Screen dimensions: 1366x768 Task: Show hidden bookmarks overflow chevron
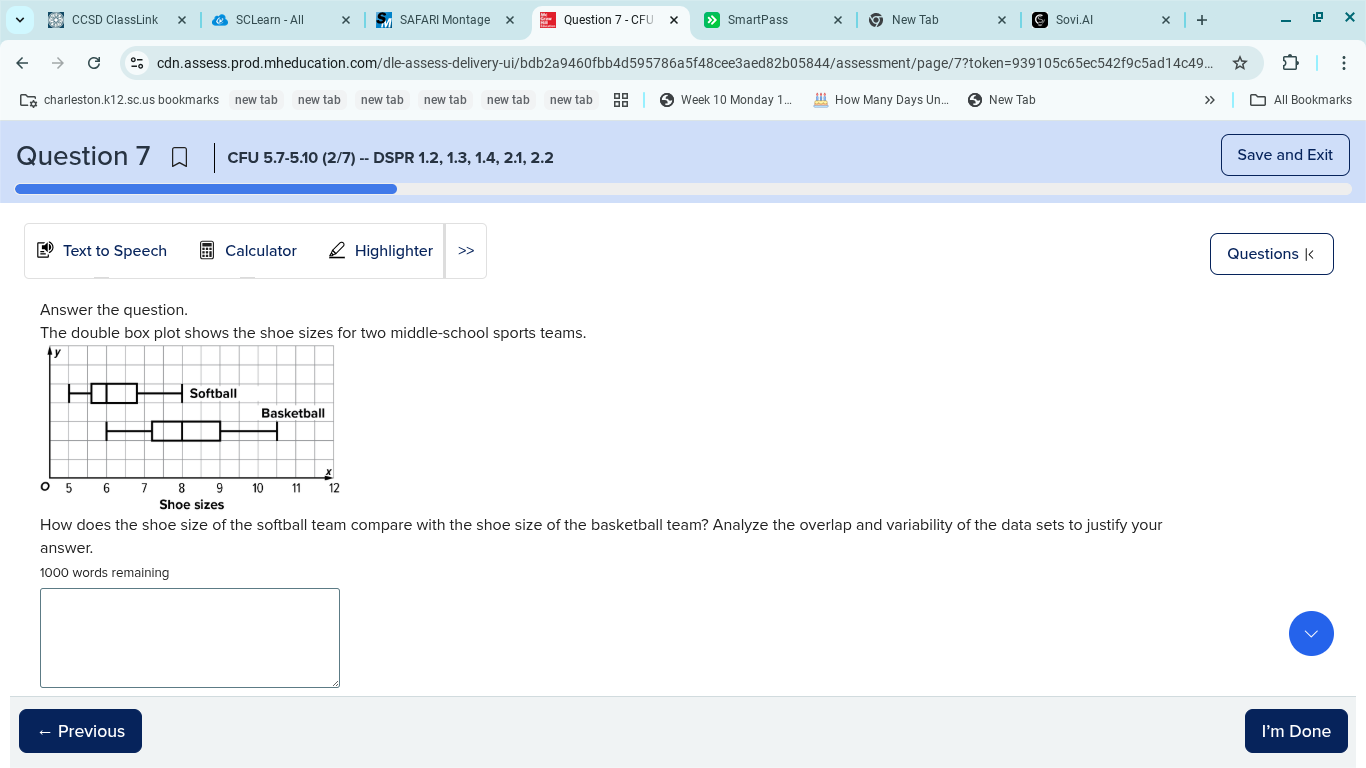coord(1209,100)
